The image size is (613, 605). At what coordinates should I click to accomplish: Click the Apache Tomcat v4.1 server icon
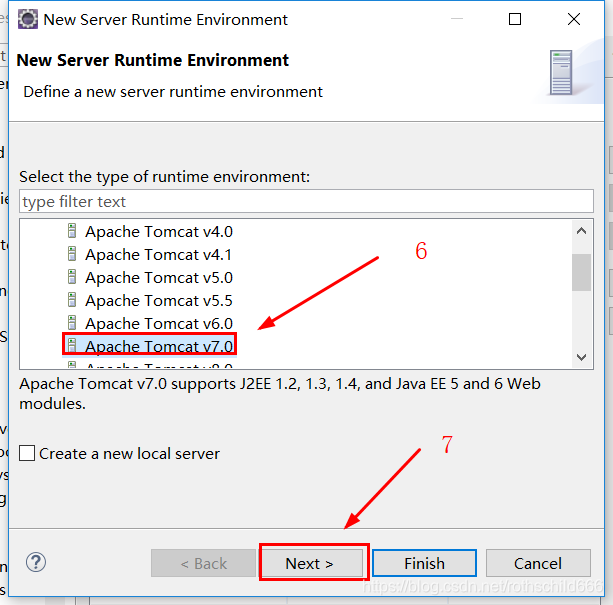tap(72, 254)
